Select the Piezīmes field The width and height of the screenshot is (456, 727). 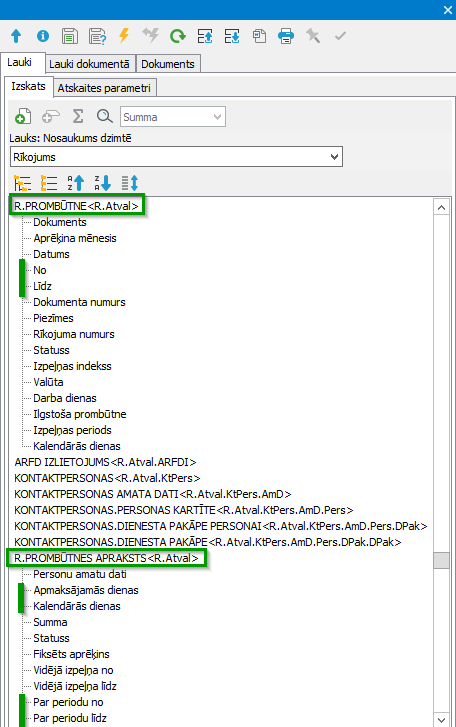tap(53, 318)
